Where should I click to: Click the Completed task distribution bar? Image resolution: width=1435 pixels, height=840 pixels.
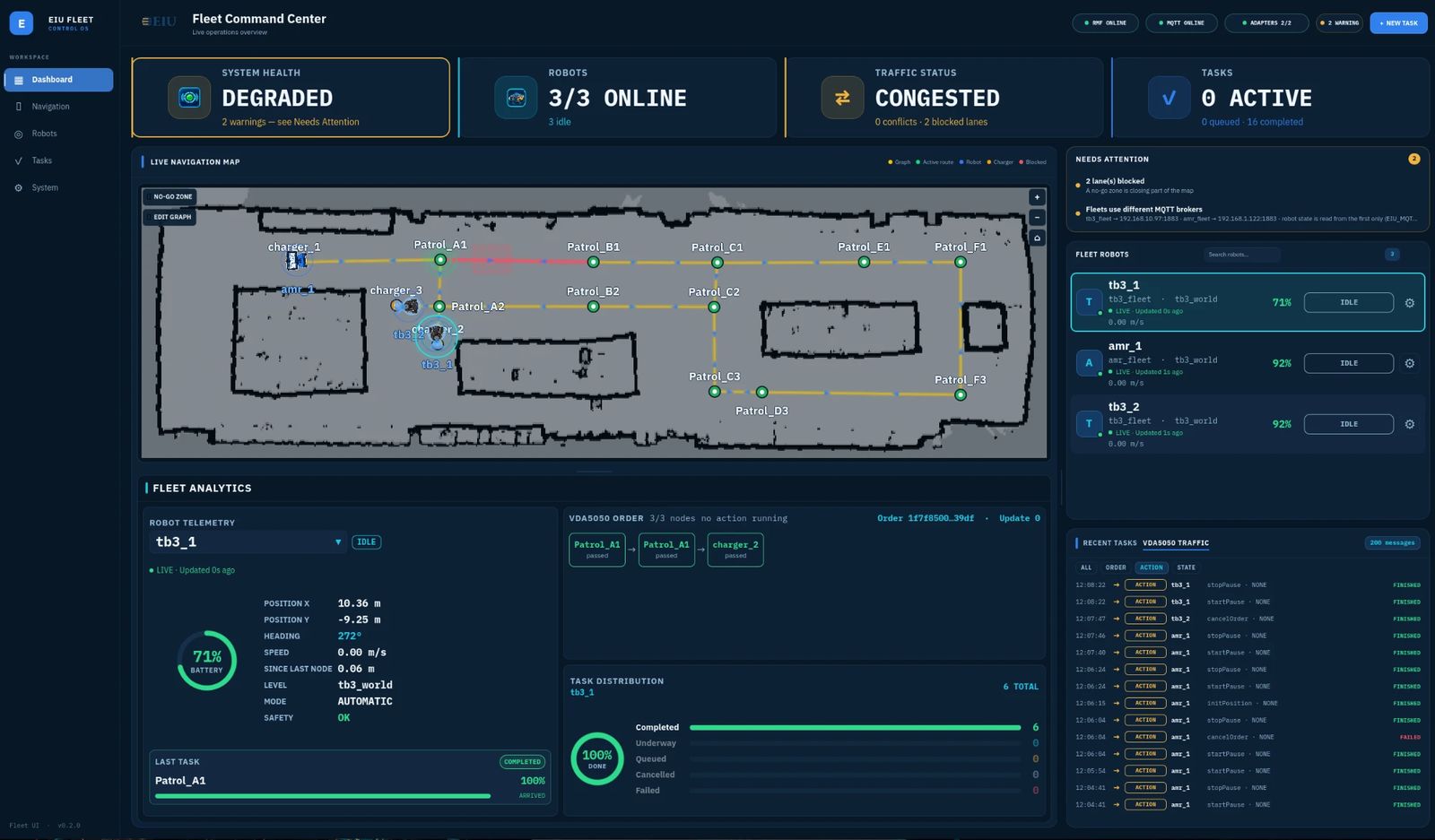pos(856,728)
